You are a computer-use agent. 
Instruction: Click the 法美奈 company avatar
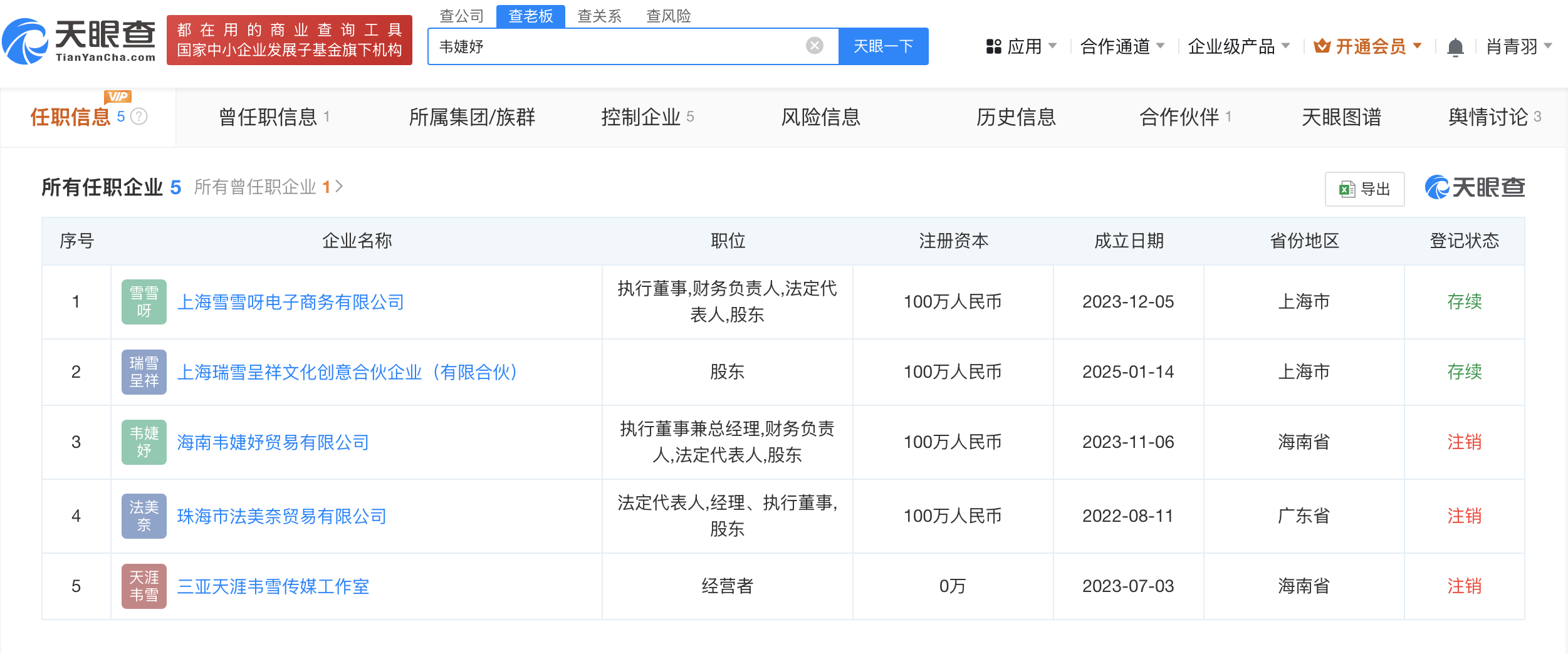pos(144,516)
